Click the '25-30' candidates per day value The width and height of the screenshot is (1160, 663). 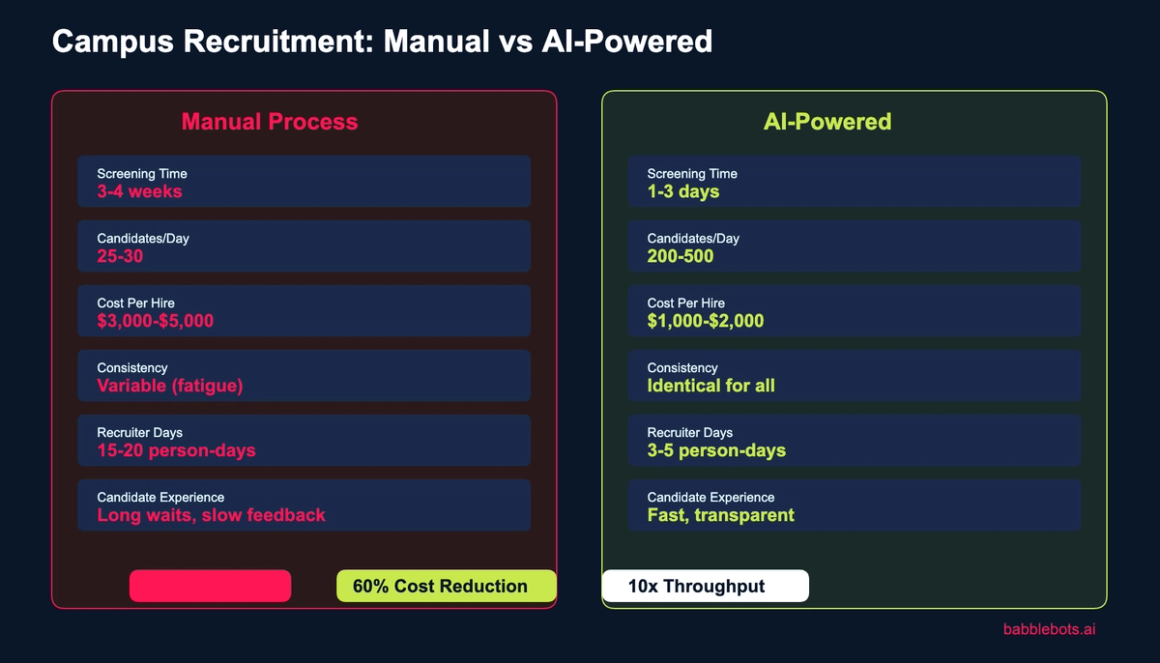pos(120,256)
